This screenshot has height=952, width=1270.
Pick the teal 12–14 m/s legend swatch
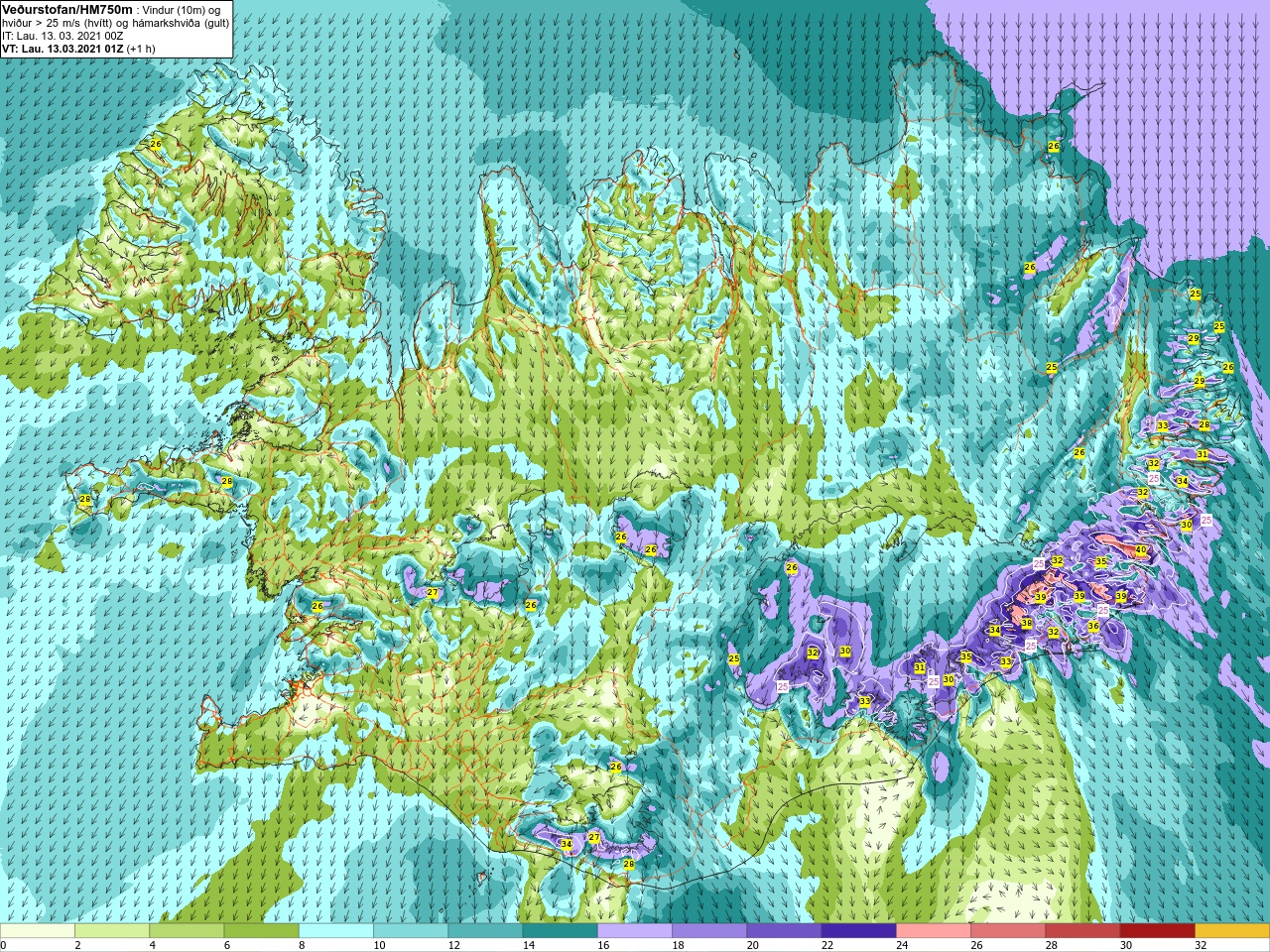pos(485,931)
